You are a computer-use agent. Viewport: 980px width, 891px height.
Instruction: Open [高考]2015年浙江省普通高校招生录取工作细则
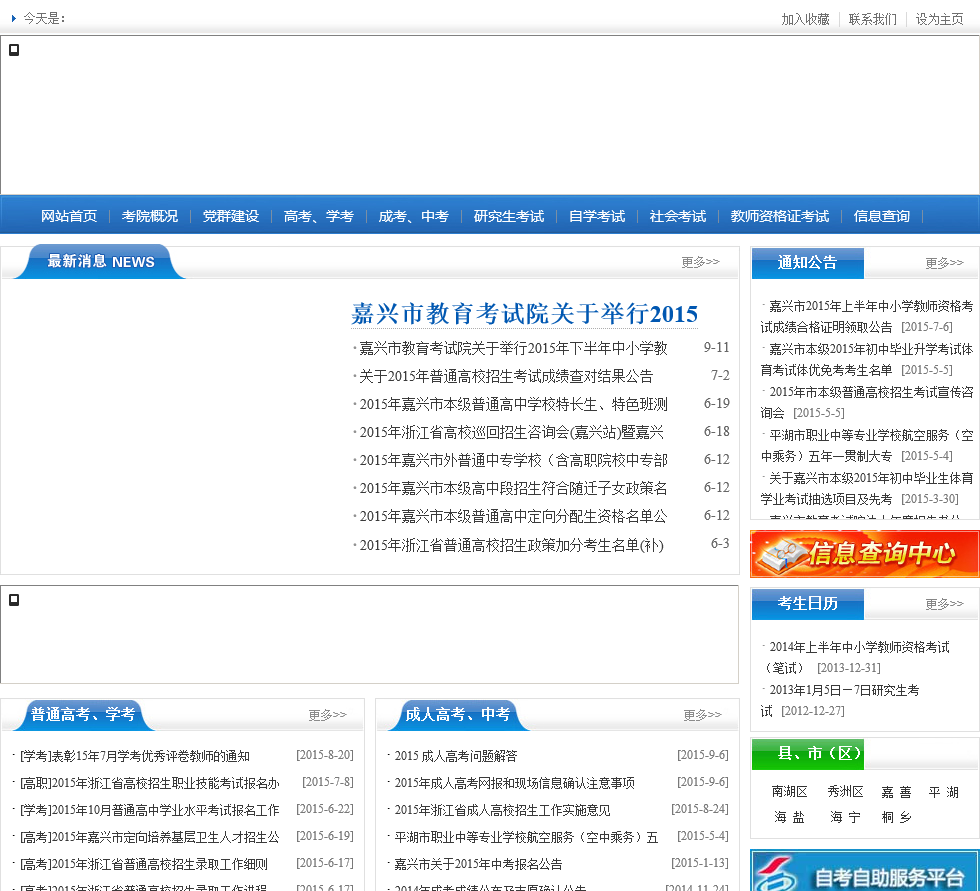click(144, 864)
